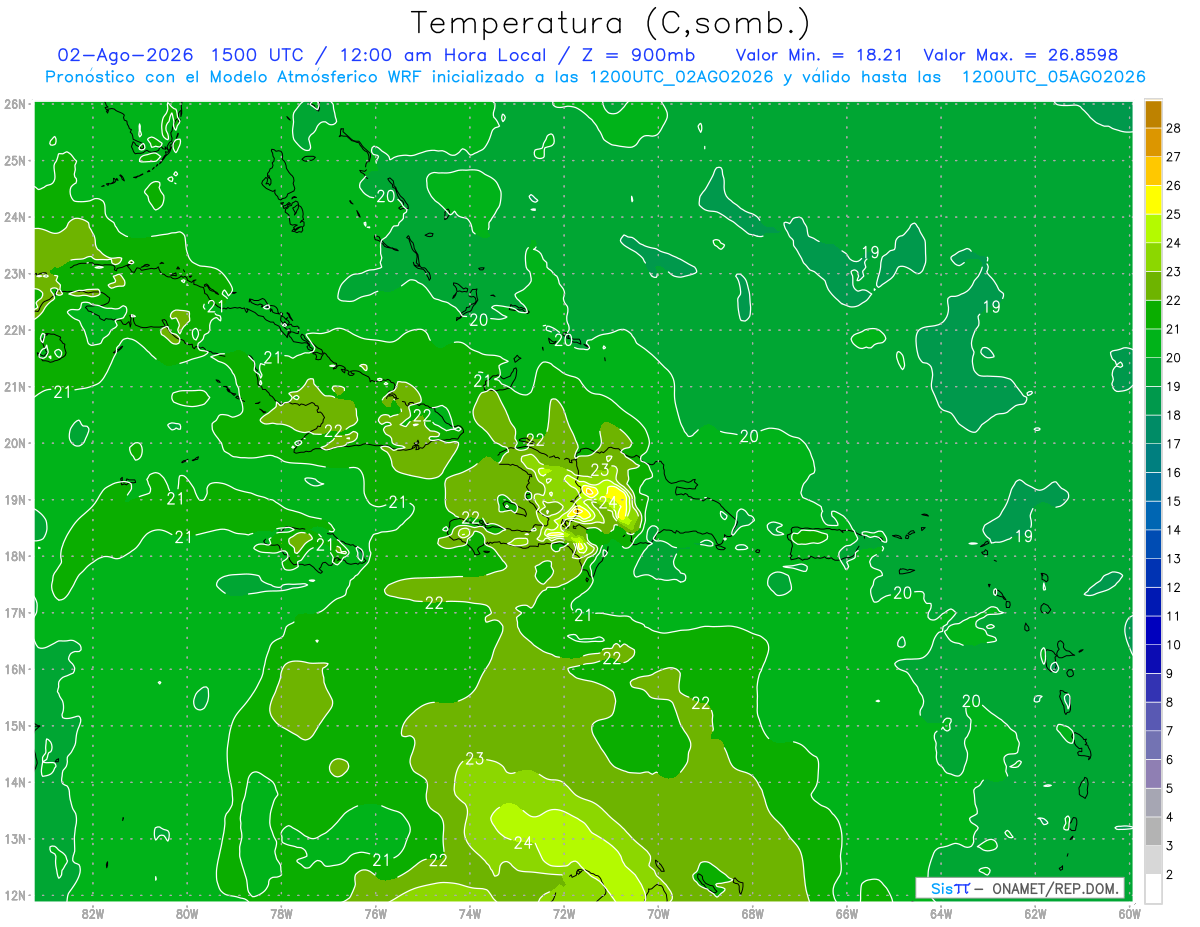The image size is (1200, 927).
Task: Click the "12N" latitude axis label
Action: (x=15, y=895)
